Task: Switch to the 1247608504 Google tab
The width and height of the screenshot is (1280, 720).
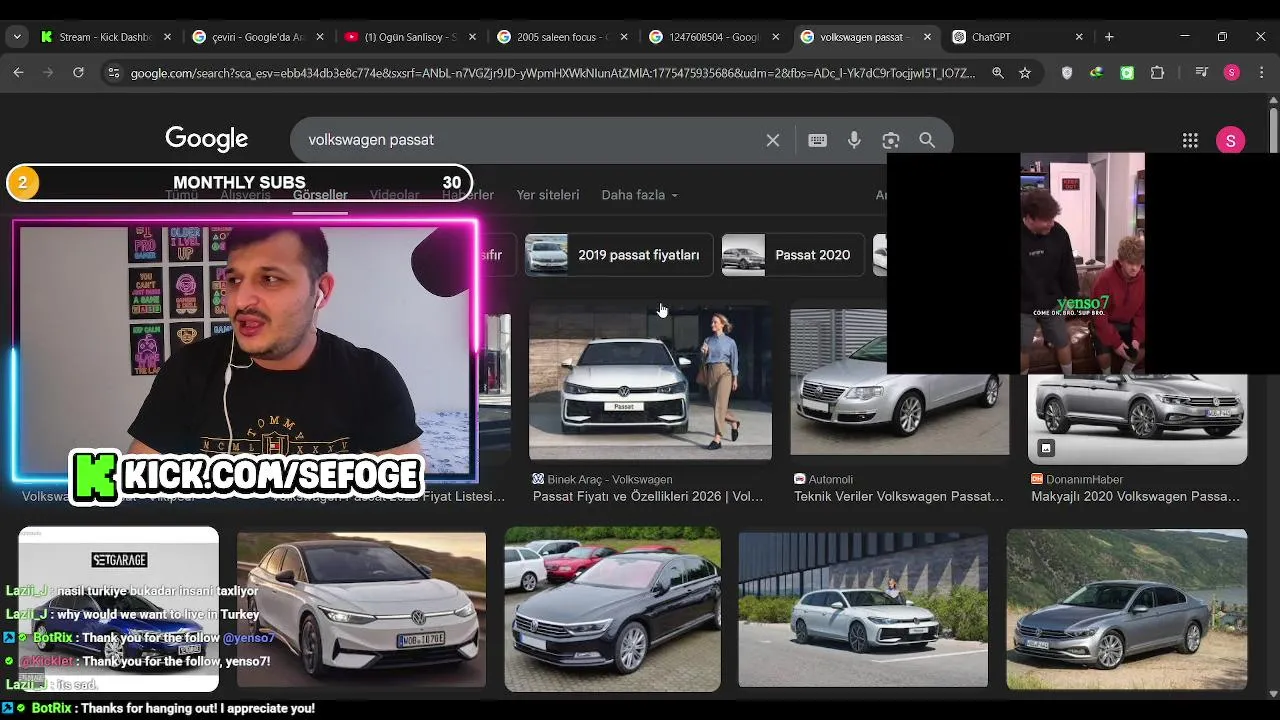Action: pos(714,37)
